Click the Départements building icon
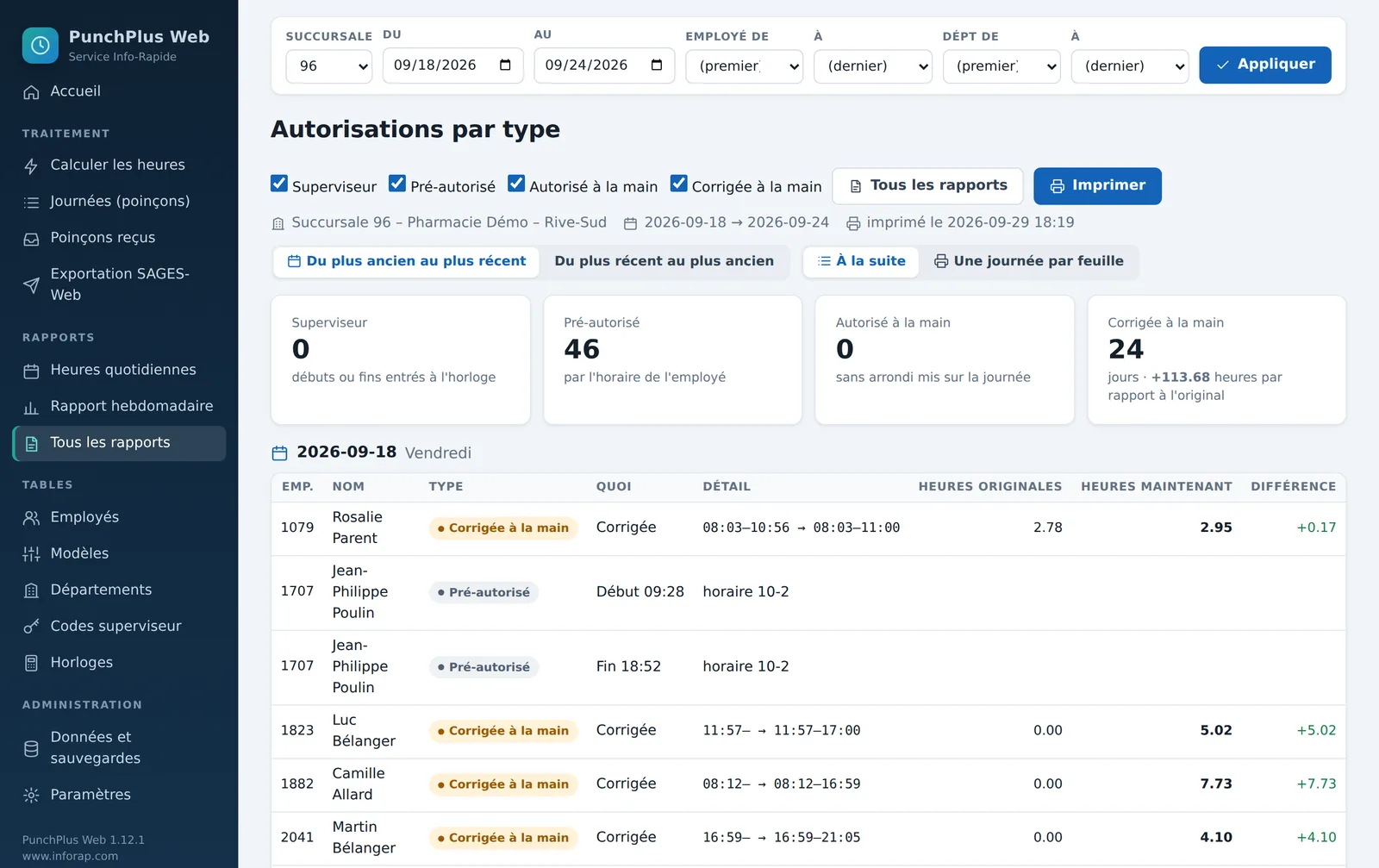 (x=31, y=590)
